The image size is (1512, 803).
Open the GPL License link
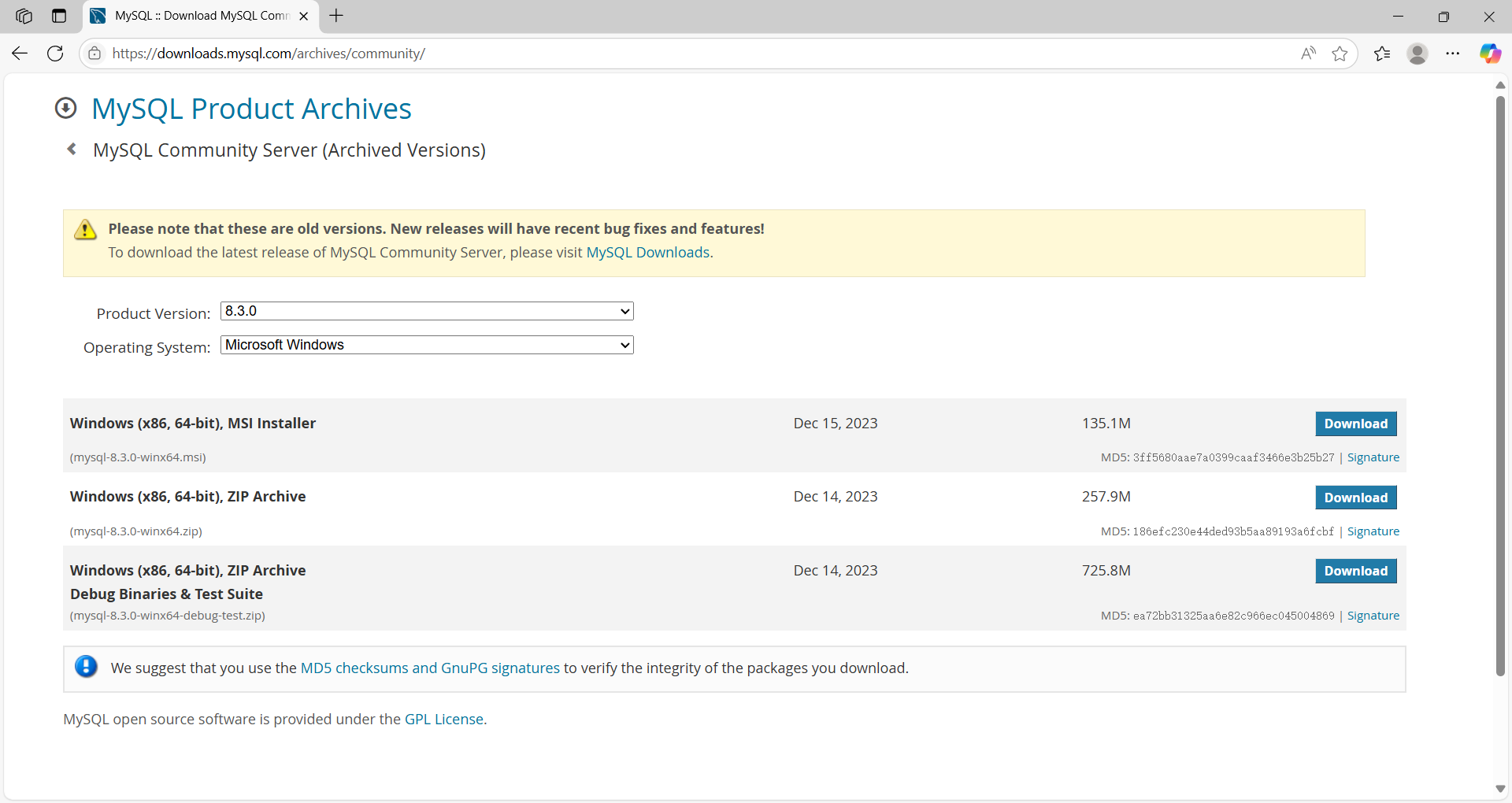[x=444, y=719]
